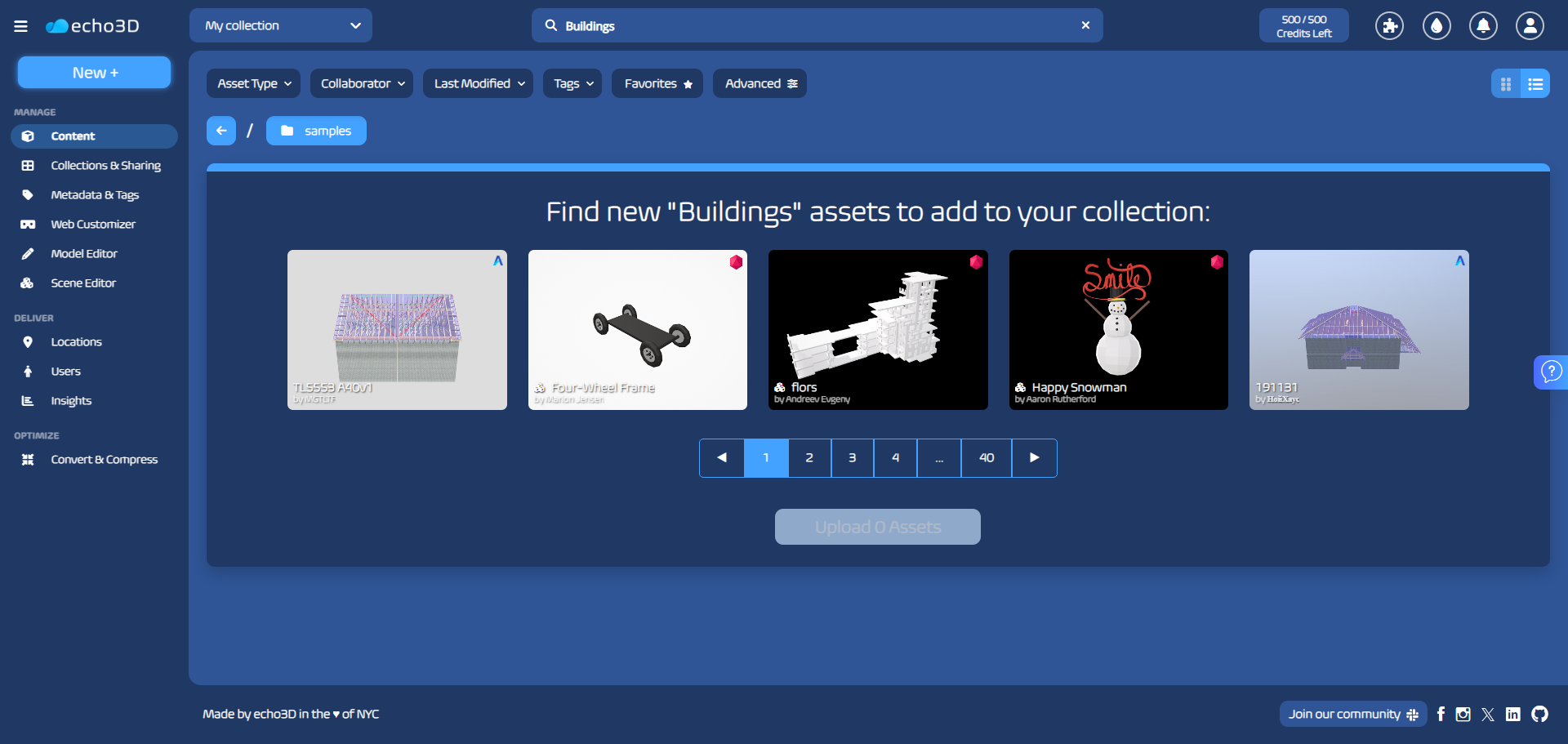Image resolution: width=1568 pixels, height=744 pixels.
Task: Toggle the hamburger menu sidebar
Action: click(x=21, y=26)
